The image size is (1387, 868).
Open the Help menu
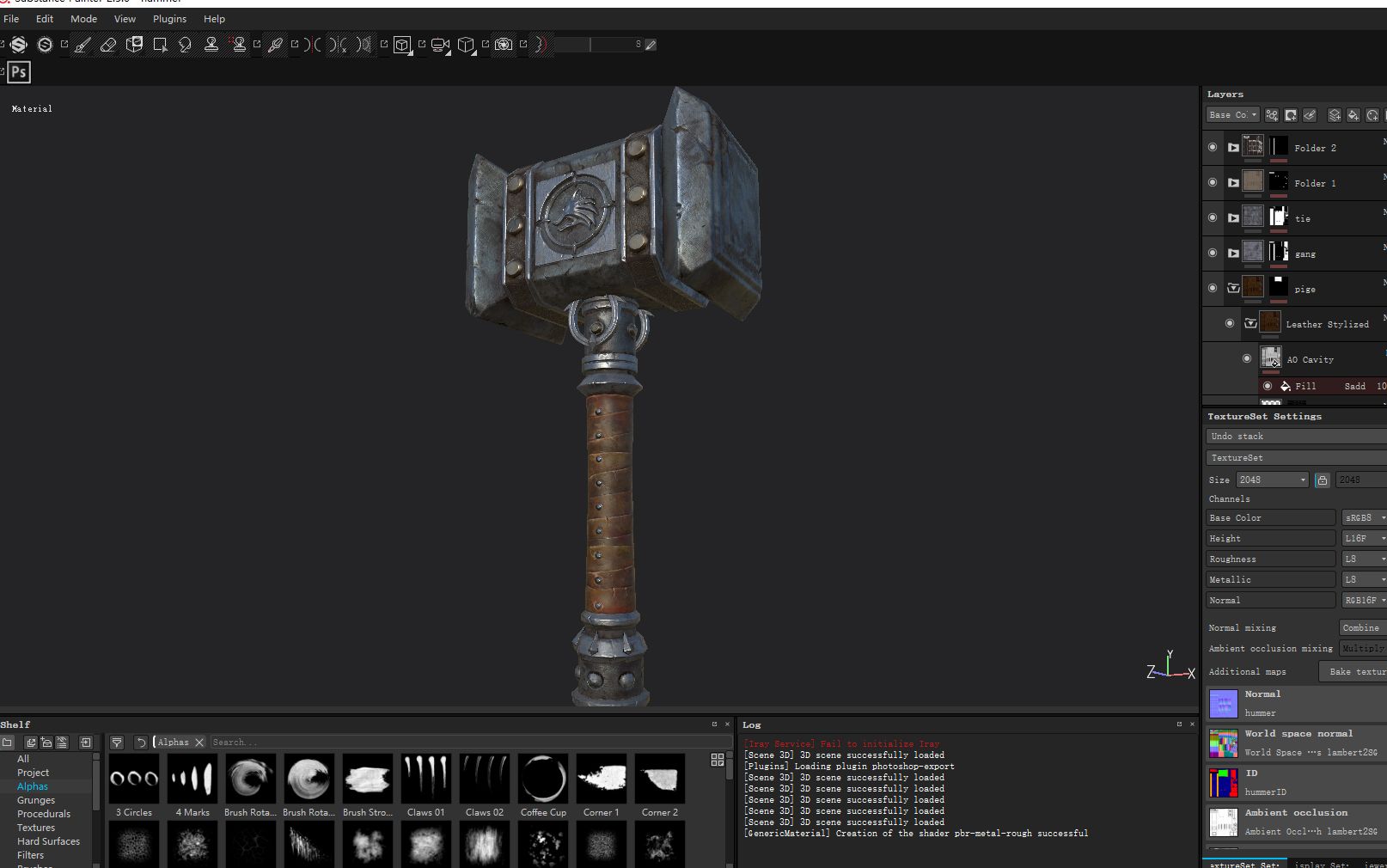point(214,19)
